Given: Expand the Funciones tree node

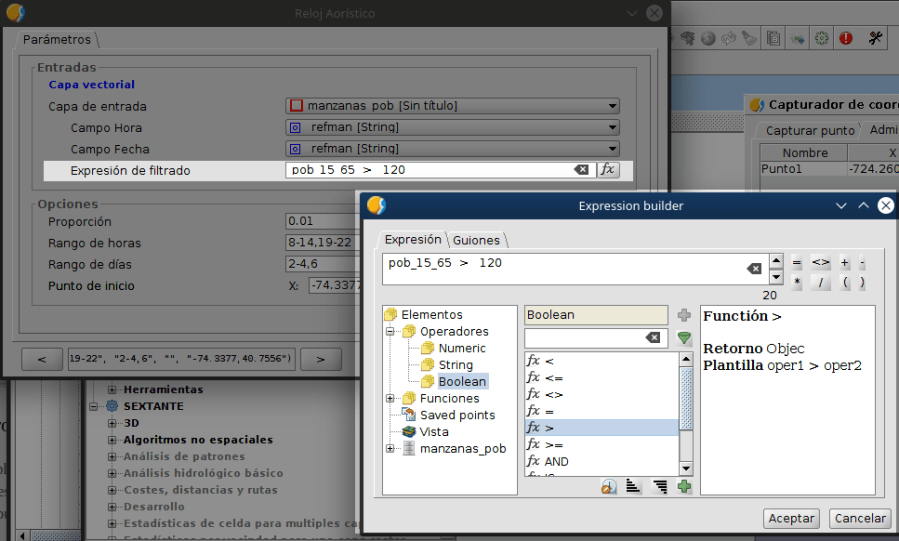Looking at the screenshot, I should (x=391, y=398).
